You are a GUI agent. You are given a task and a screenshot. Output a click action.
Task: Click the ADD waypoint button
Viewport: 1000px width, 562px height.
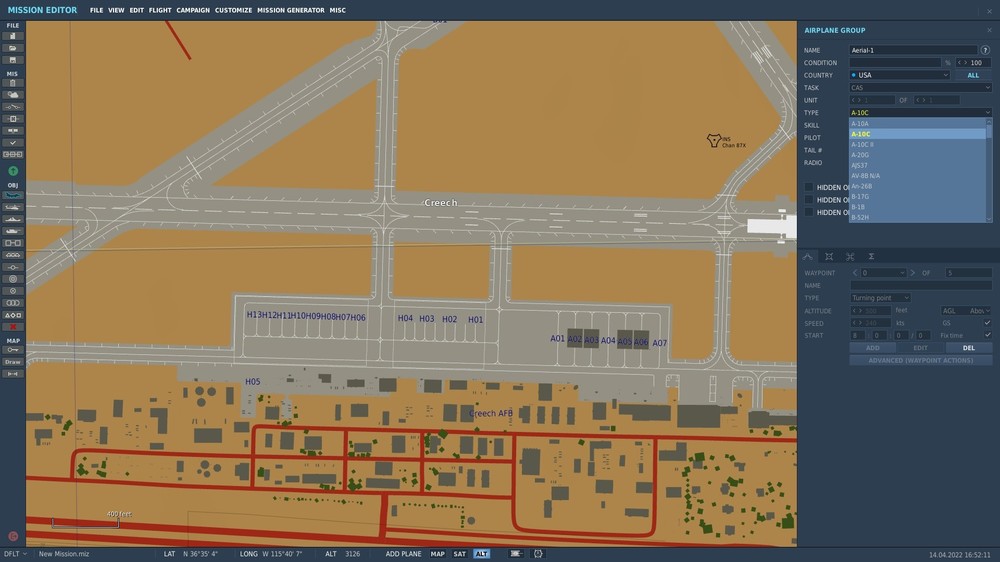872,348
